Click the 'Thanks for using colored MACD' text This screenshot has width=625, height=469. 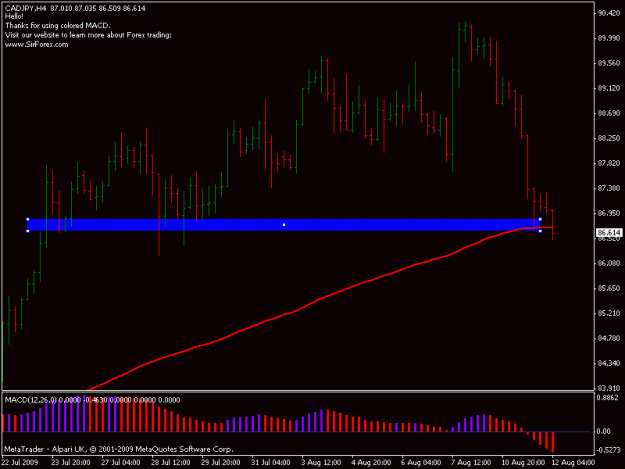tap(58, 26)
